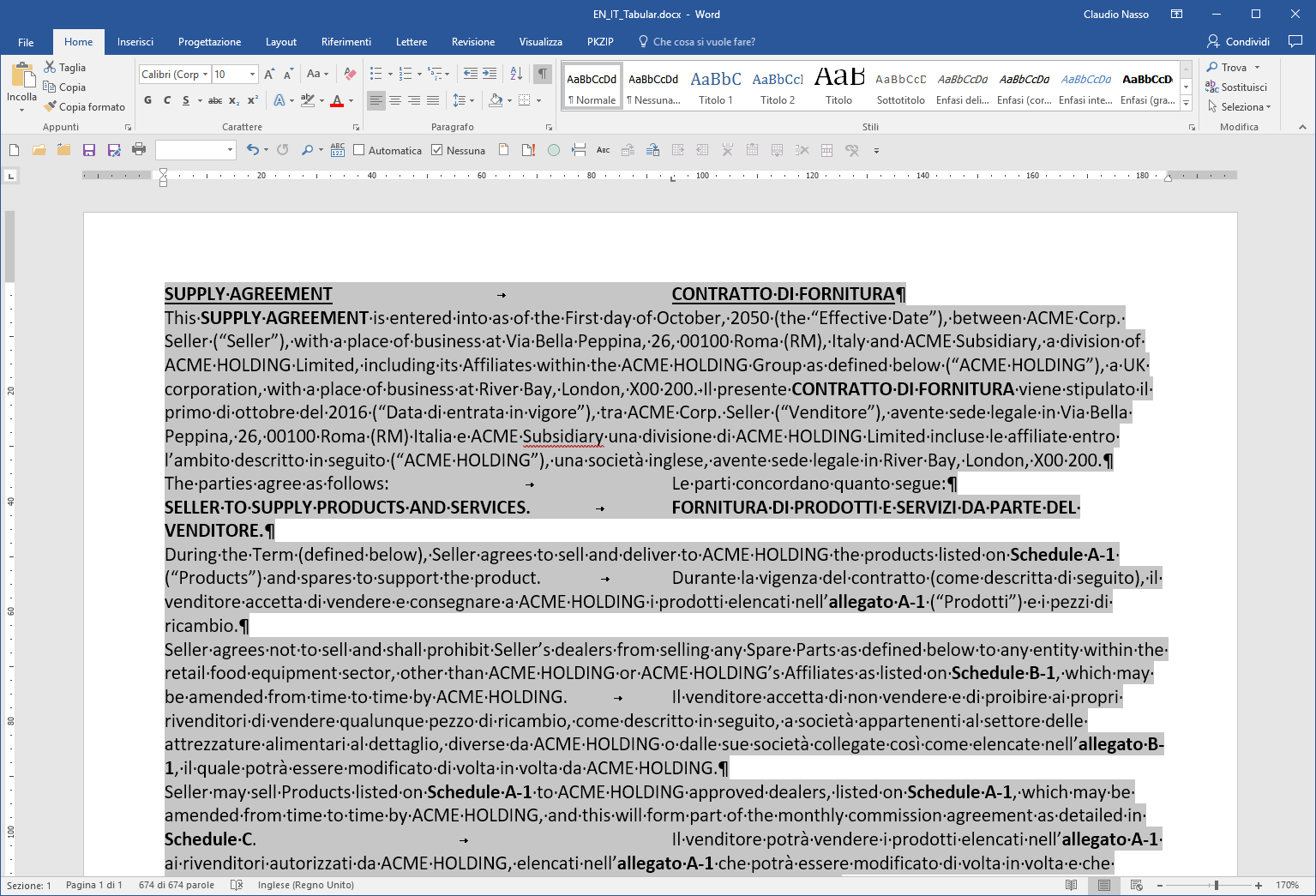Switch to web layout view in status bar
The width and height of the screenshot is (1316, 896).
tap(1137, 885)
